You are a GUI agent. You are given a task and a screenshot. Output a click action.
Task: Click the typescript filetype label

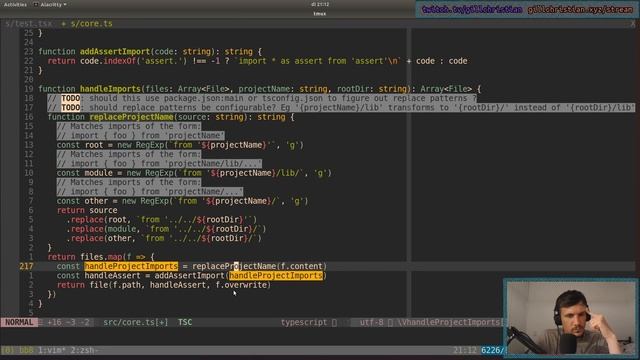(304, 322)
